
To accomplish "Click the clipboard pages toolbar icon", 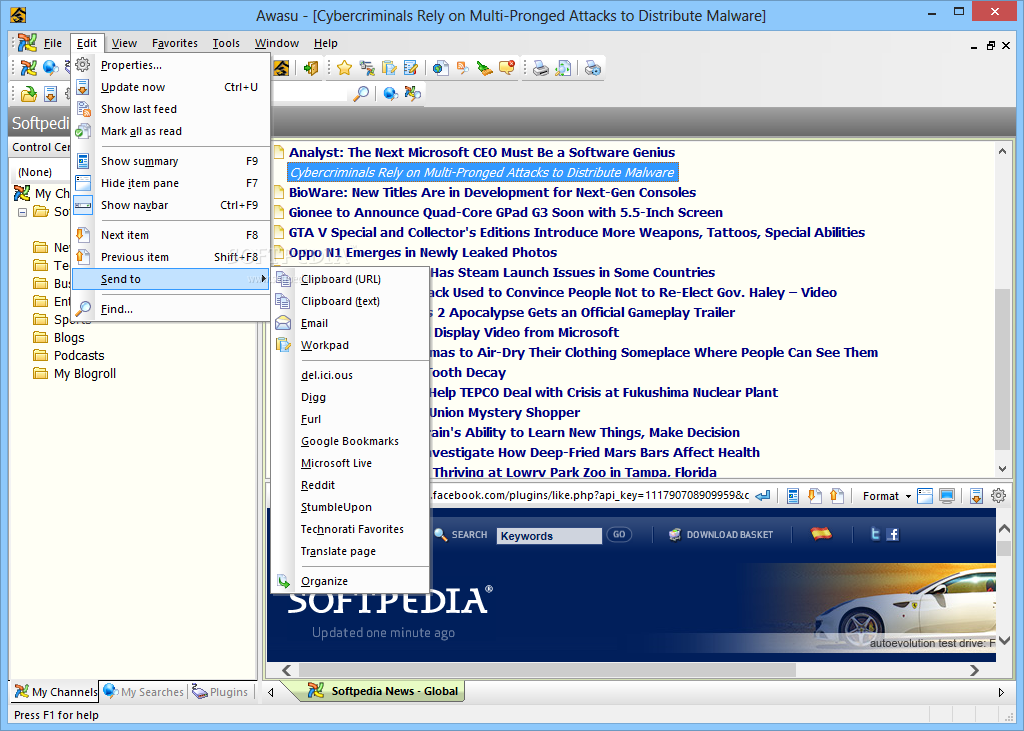I will click(389, 68).
